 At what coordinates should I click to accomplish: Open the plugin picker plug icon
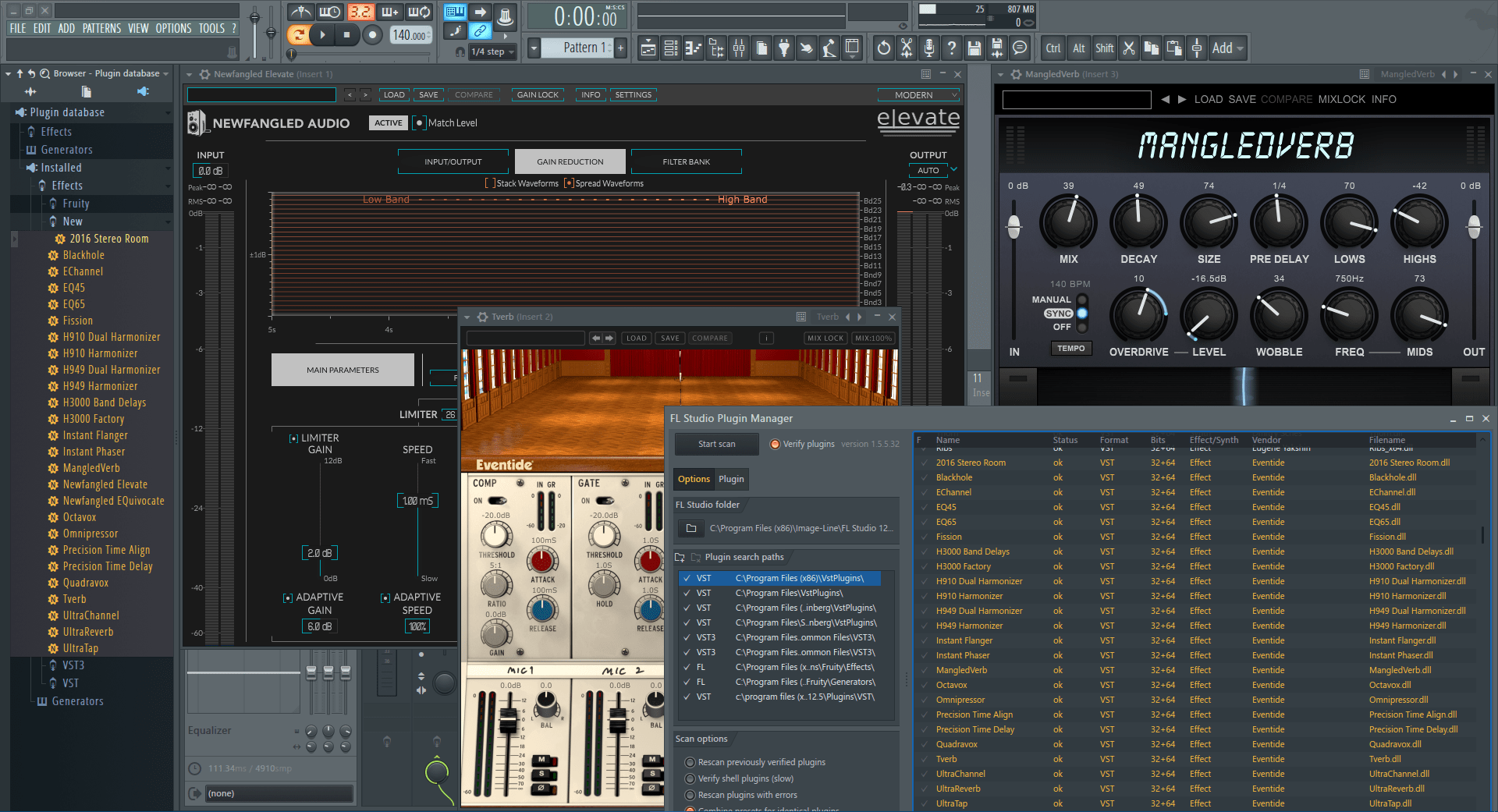[783, 48]
